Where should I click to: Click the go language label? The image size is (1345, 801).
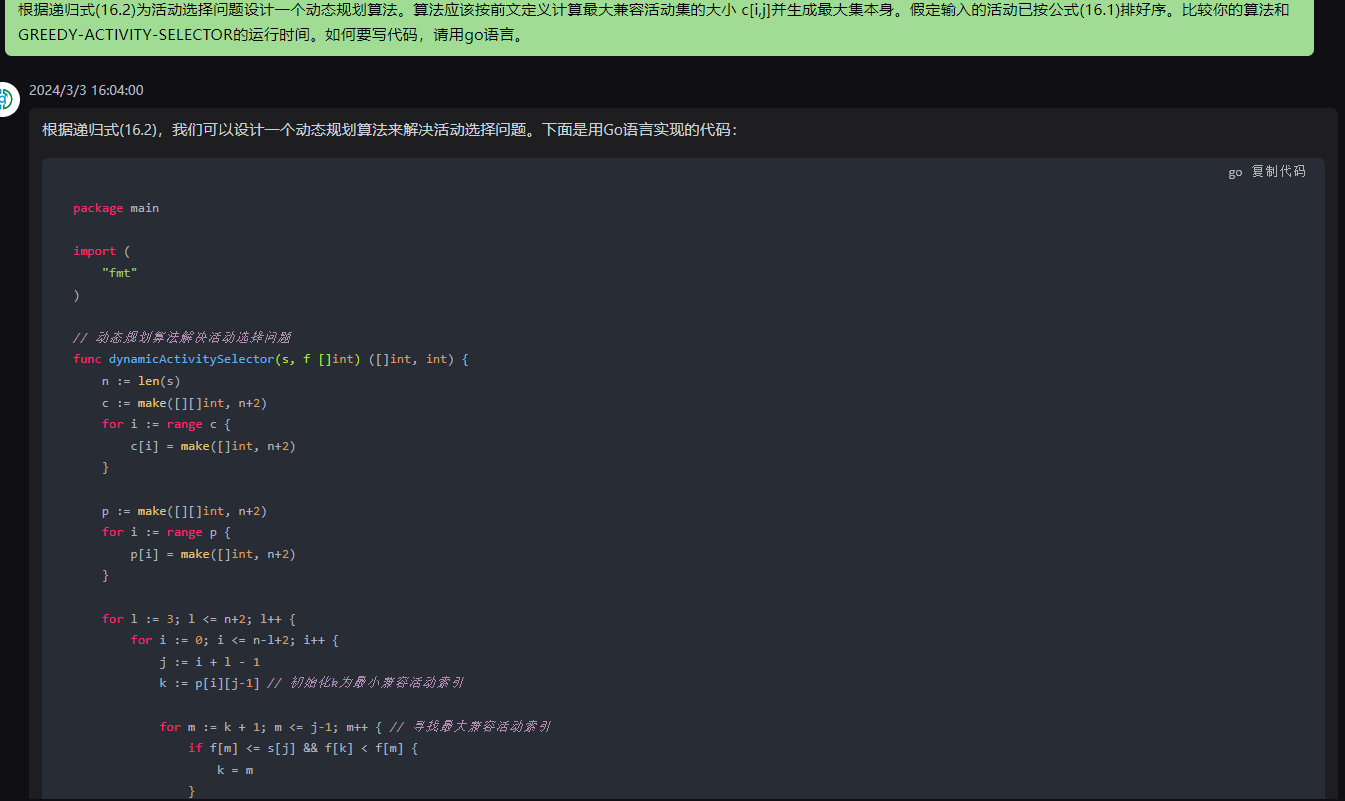[1235, 172]
